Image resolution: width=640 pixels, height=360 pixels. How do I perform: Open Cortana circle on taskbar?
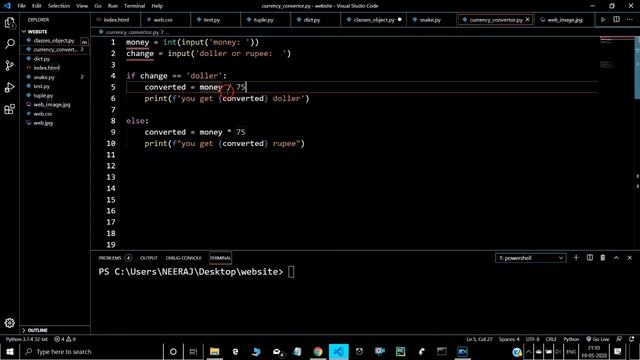tap(173, 351)
